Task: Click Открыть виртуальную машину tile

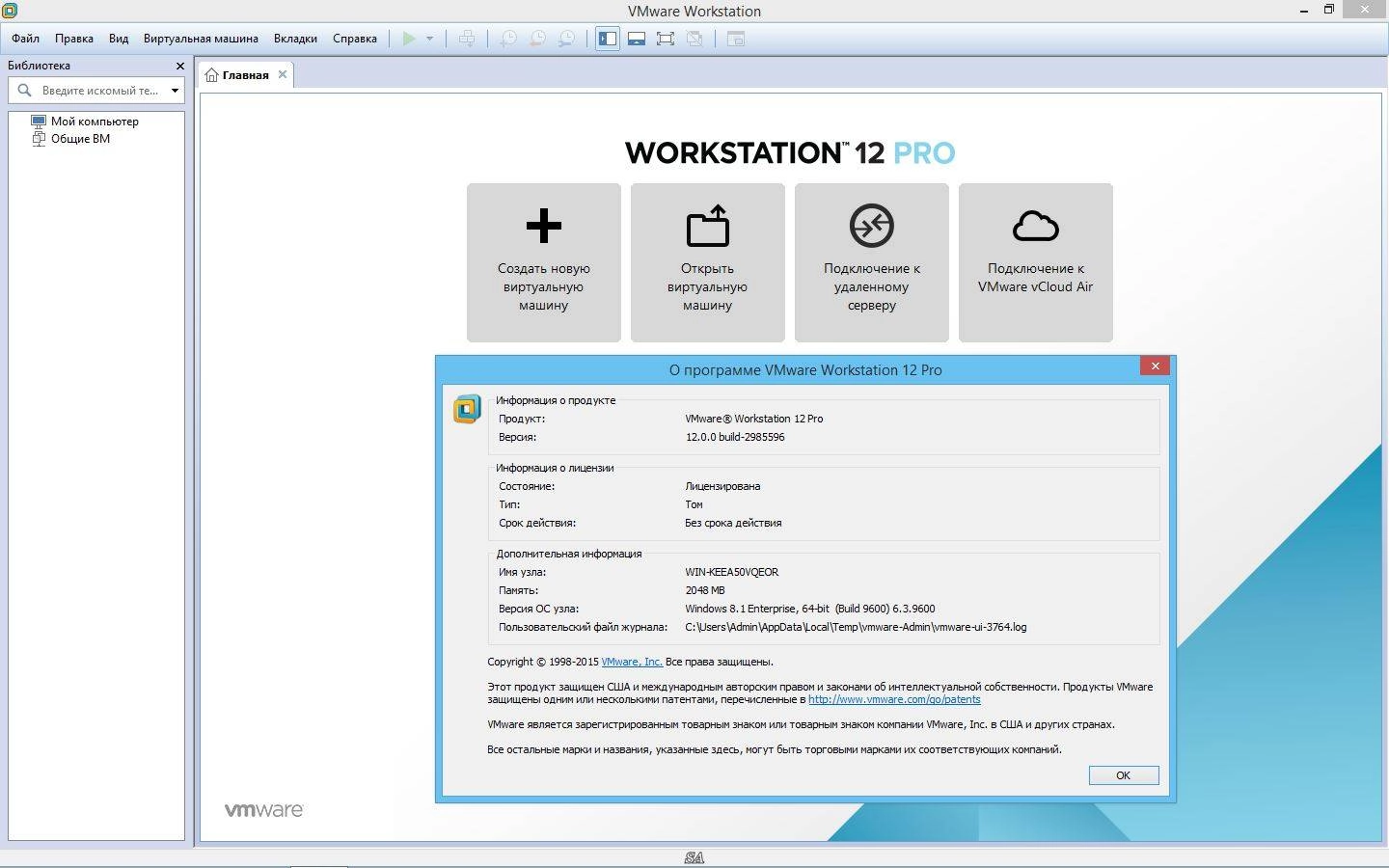Action: point(708,262)
